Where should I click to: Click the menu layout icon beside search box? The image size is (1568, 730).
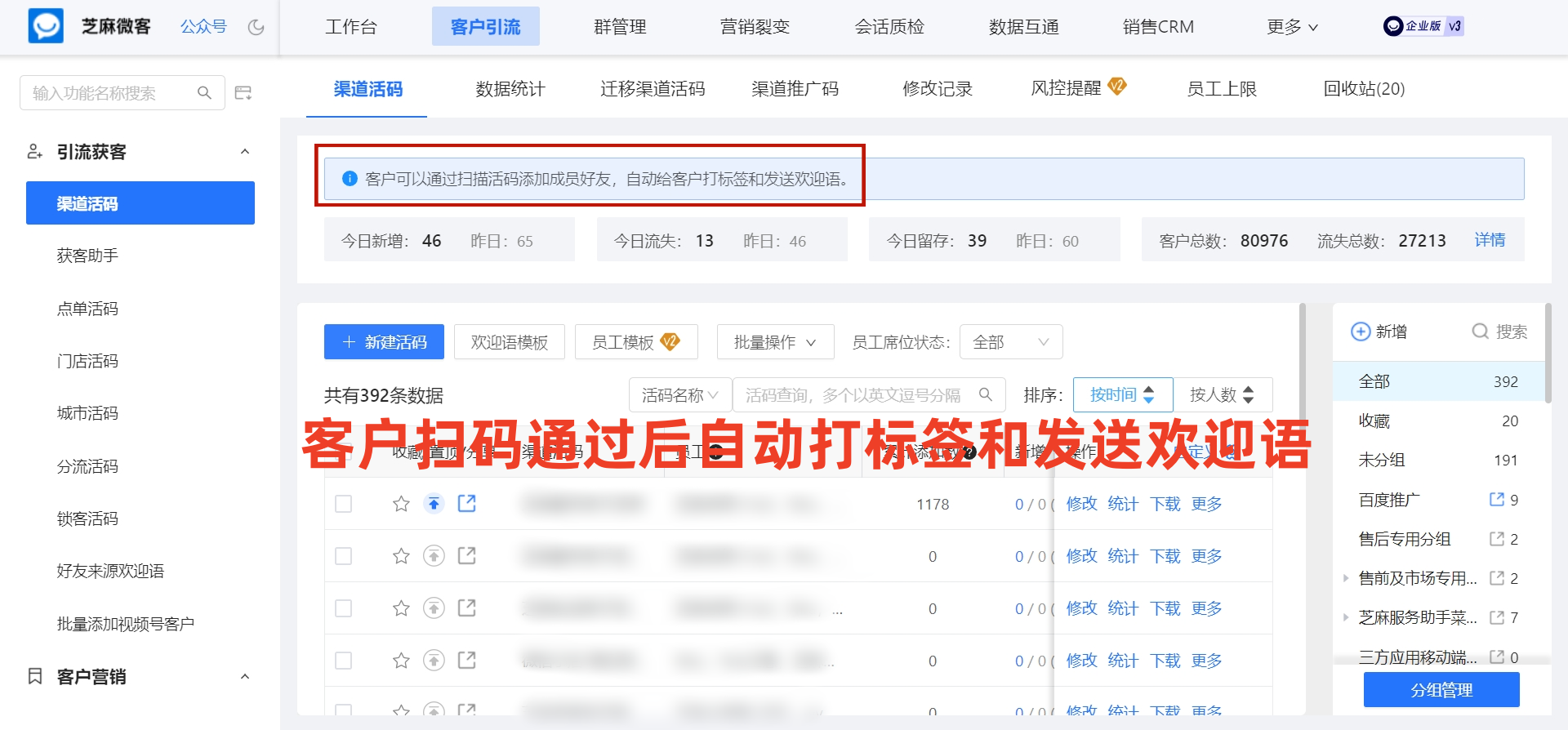point(243,93)
